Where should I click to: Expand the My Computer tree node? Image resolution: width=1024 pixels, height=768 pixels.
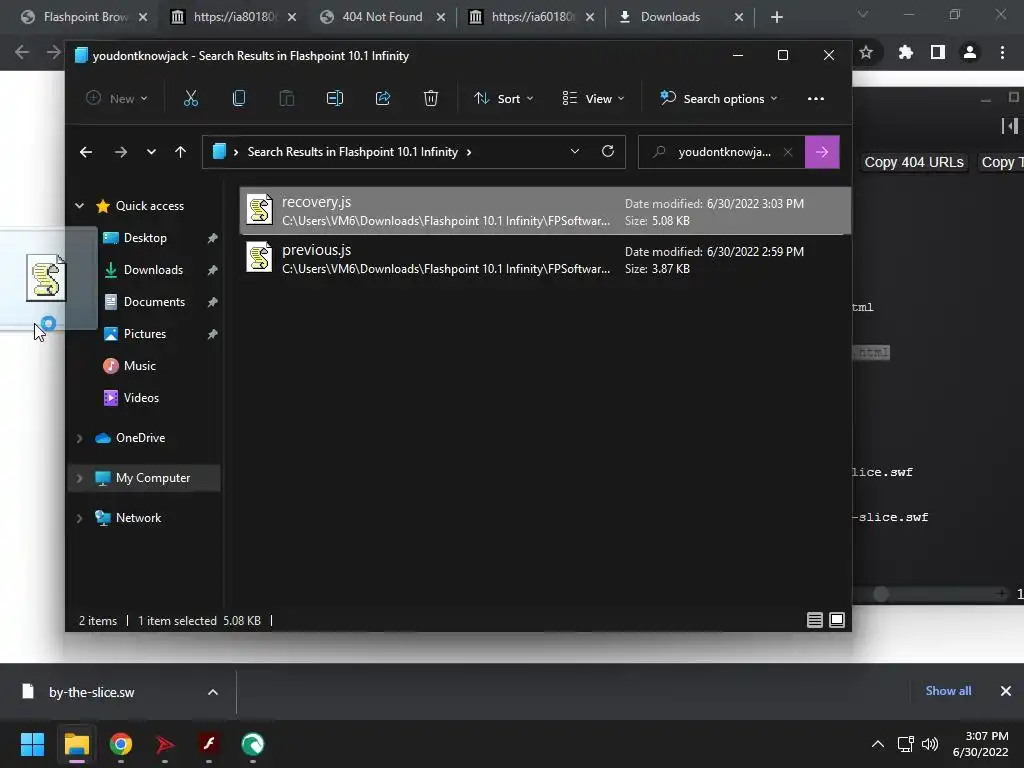click(x=80, y=478)
